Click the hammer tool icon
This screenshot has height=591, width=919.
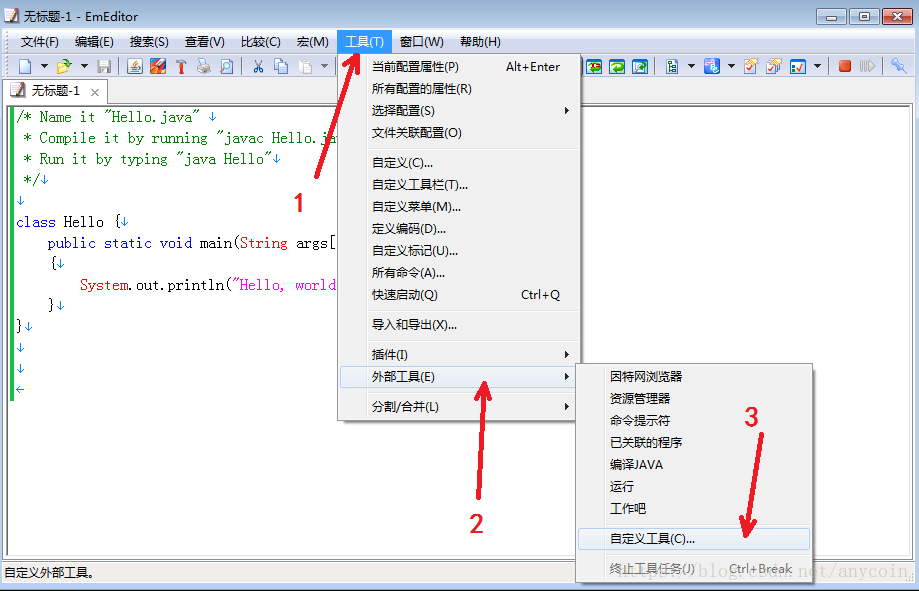click(x=181, y=66)
